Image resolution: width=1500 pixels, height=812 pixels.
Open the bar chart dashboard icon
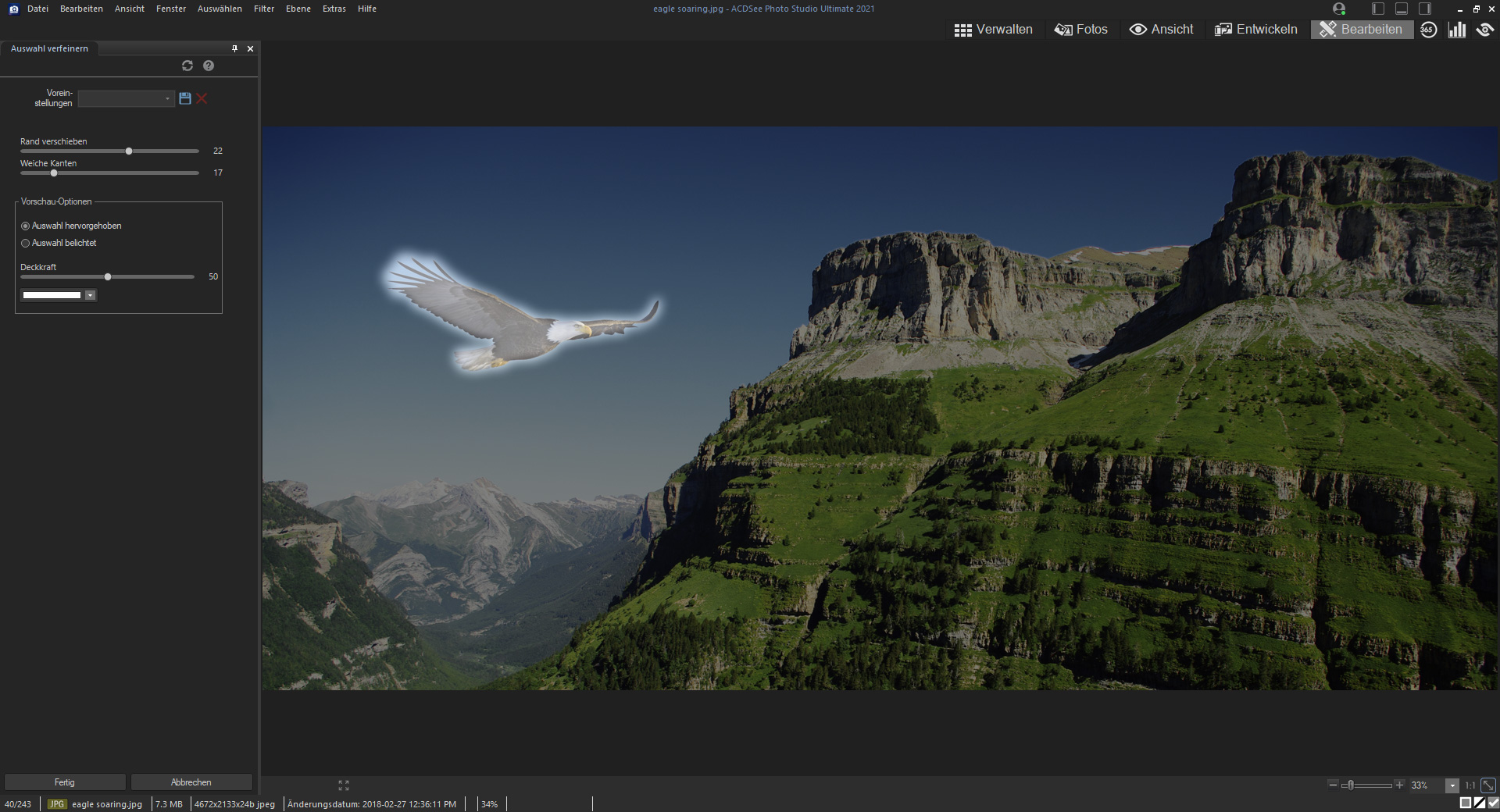pyautogui.click(x=1456, y=30)
